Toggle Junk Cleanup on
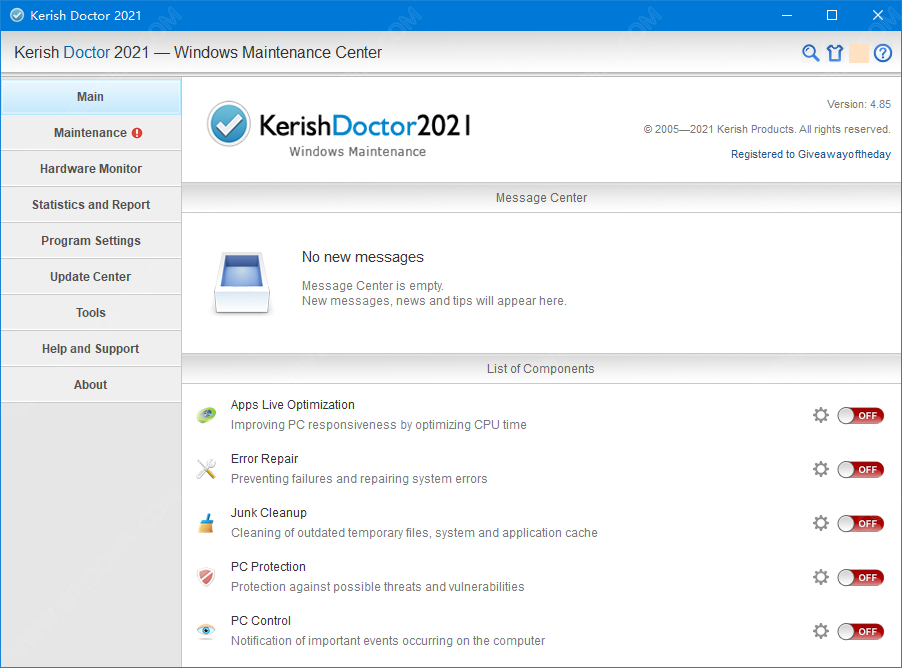902x668 pixels. (861, 524)
